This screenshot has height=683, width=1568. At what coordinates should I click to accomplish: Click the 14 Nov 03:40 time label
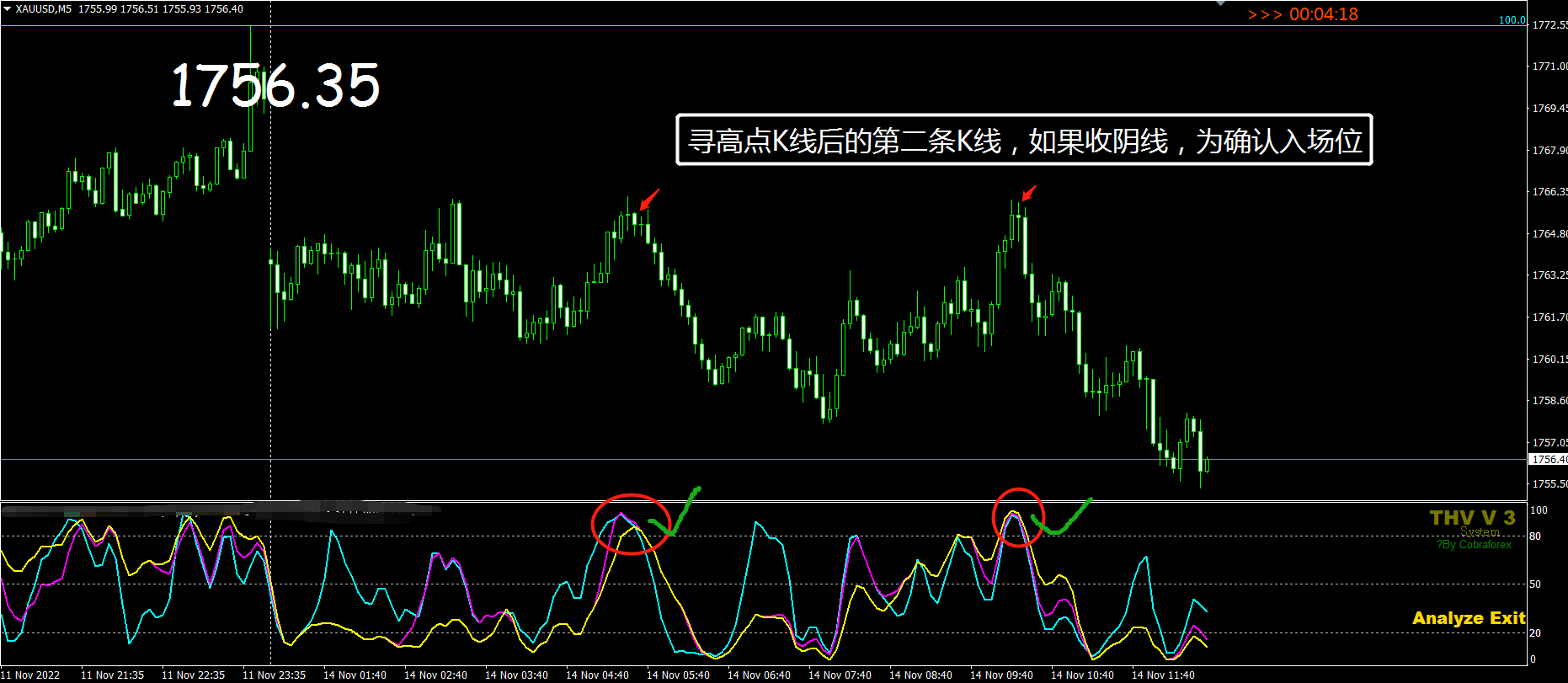[516, 675]
